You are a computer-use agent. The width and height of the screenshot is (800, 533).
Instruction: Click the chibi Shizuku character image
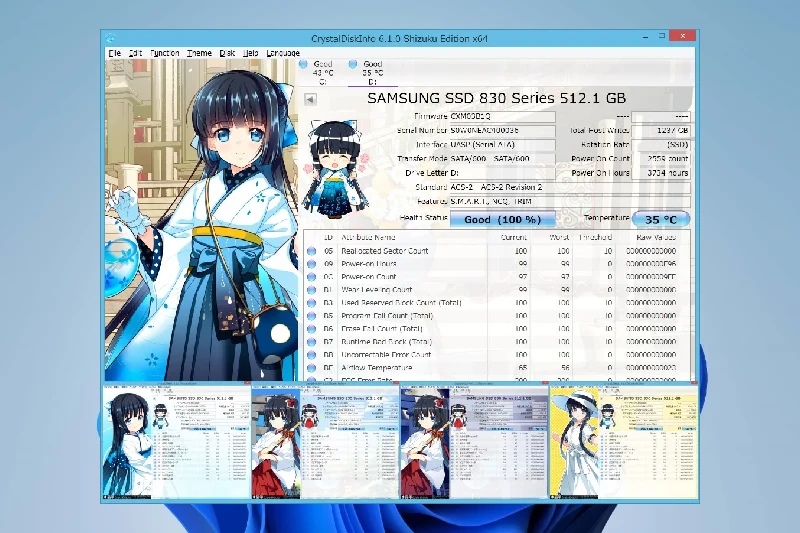coord(336,169)
